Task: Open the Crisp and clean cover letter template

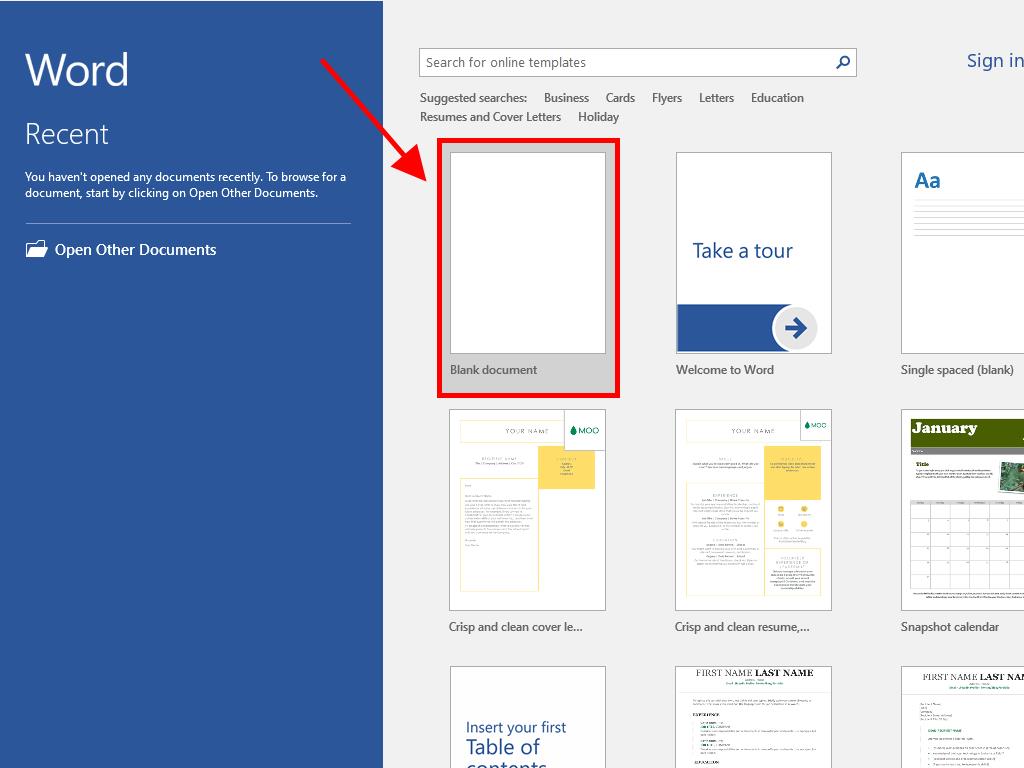Action: pos(527,510)
